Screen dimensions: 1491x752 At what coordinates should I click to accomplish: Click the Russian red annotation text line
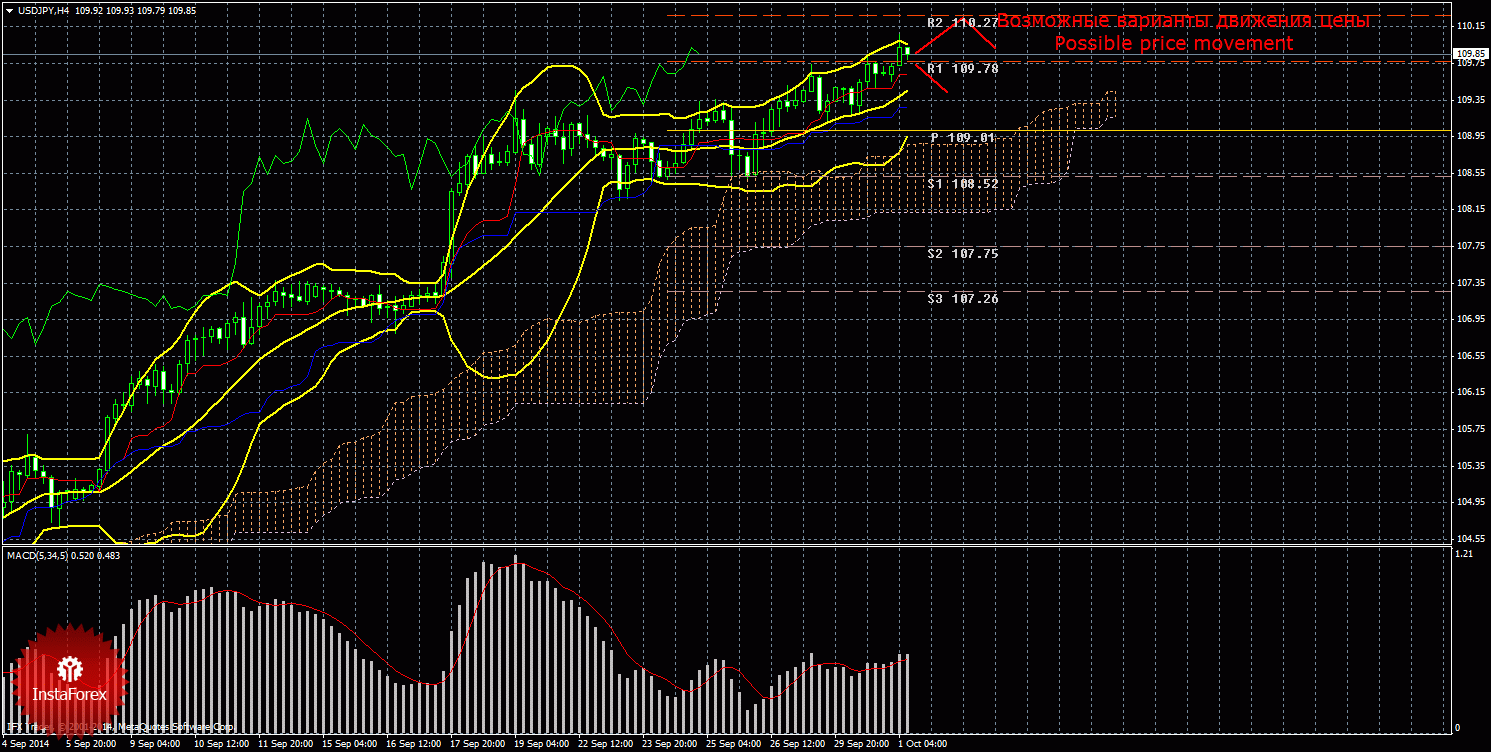[x=1183, y=21]
